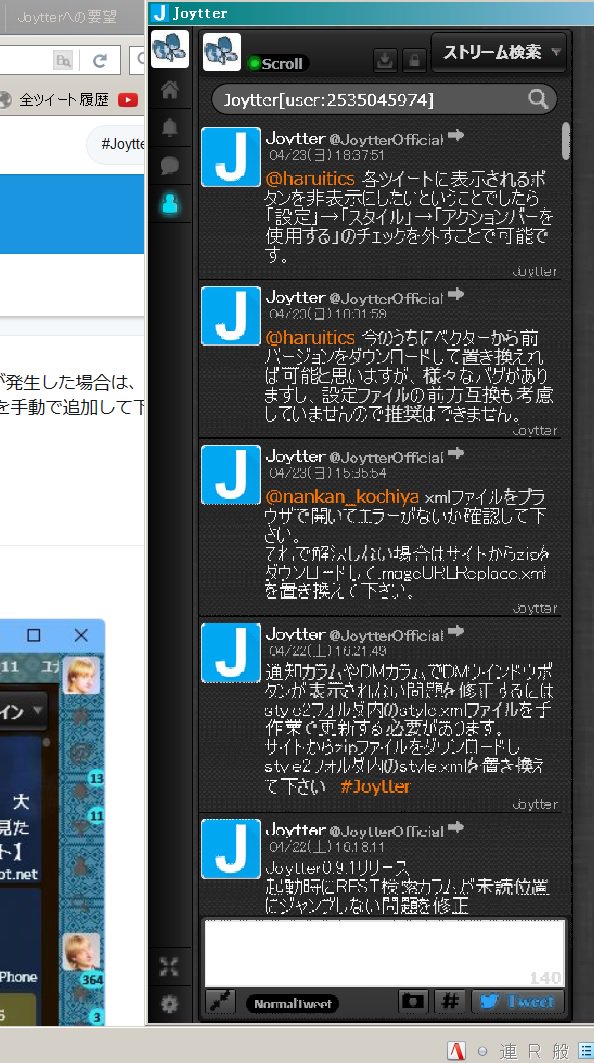
Task: Open Joytter settings gear icon
Action: (x=170, y=1004)
